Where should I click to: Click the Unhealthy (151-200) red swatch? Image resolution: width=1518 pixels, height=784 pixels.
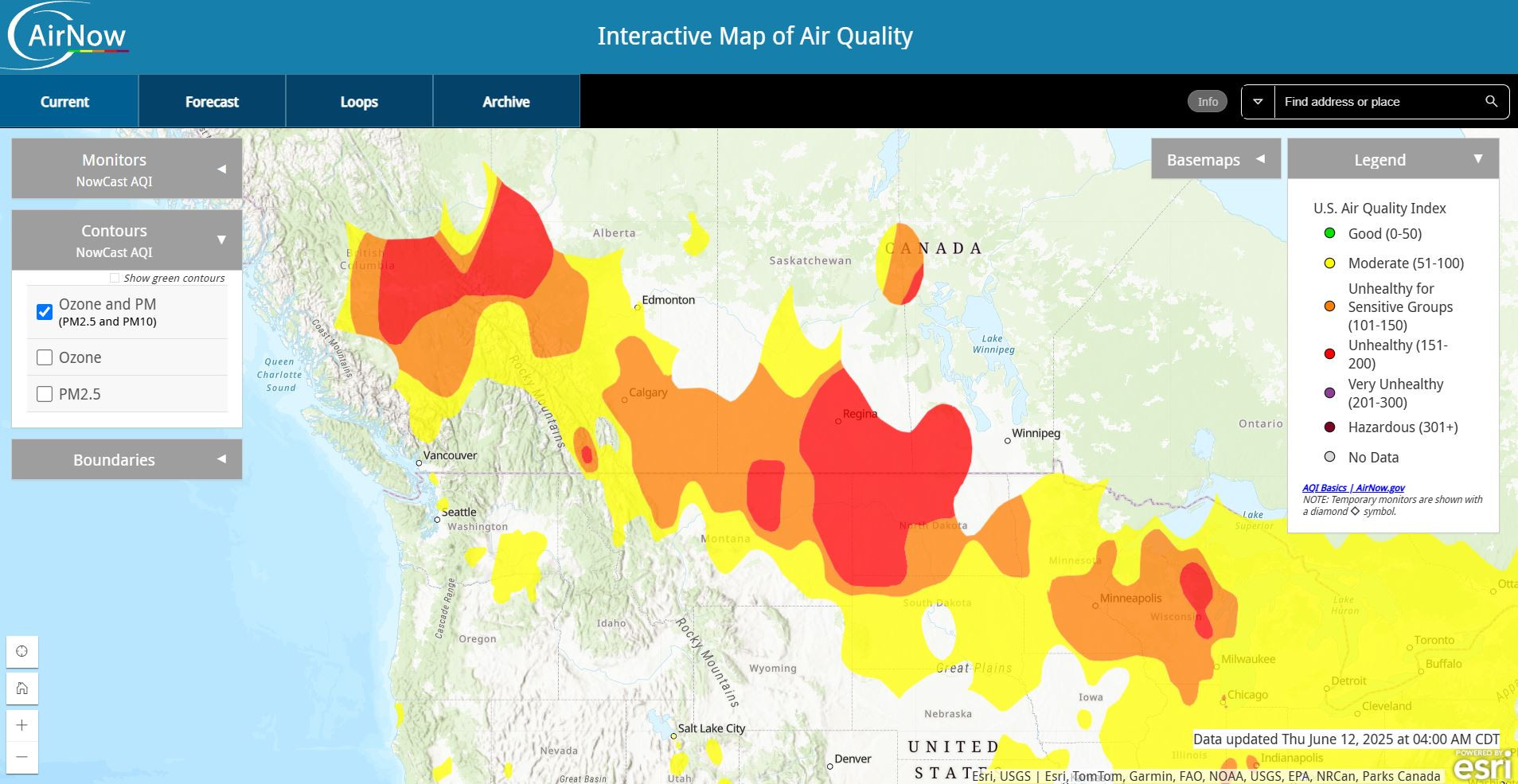(1329, 353)
